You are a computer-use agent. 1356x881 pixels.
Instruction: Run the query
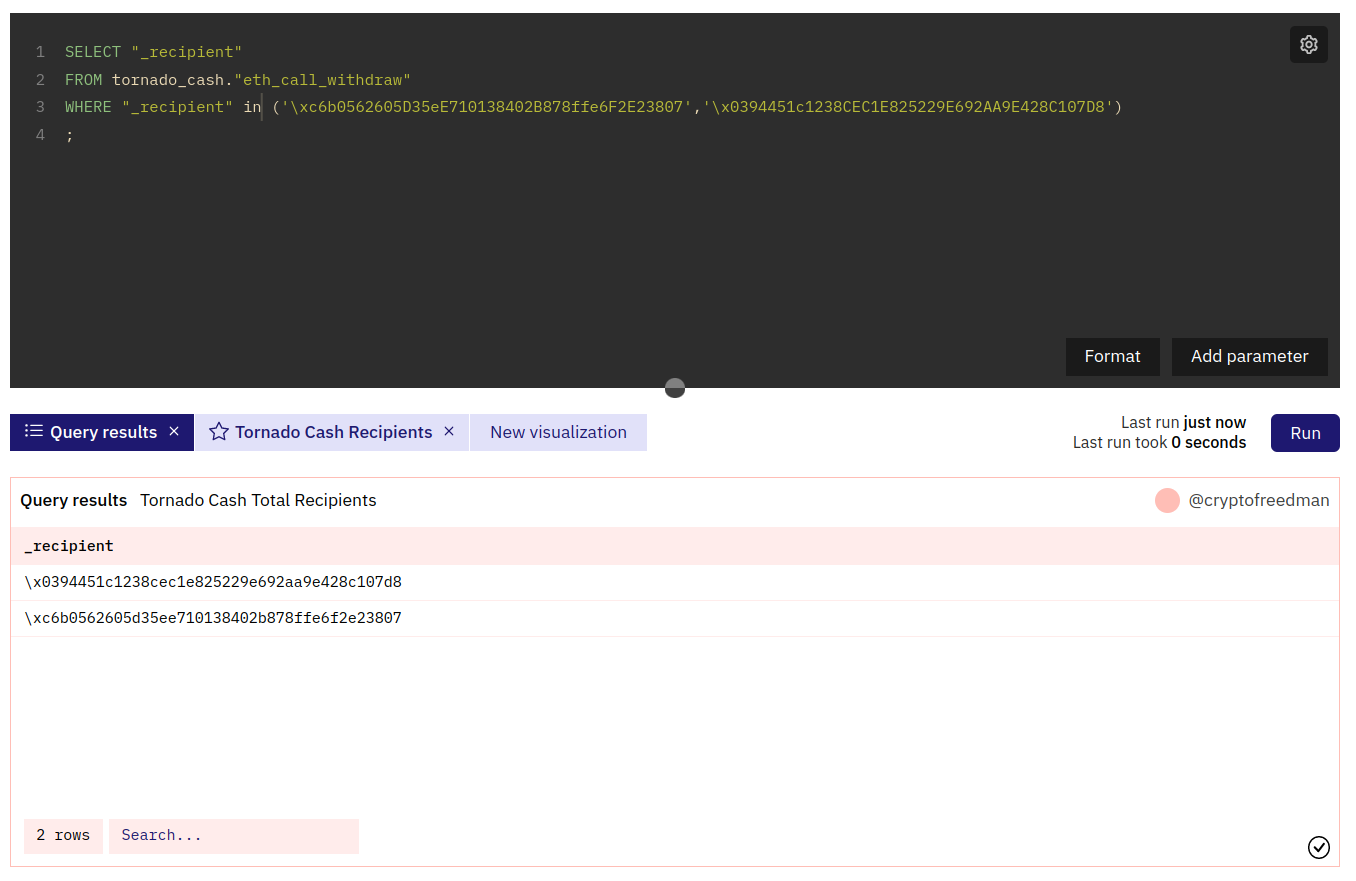click(x=1305, y=433)
